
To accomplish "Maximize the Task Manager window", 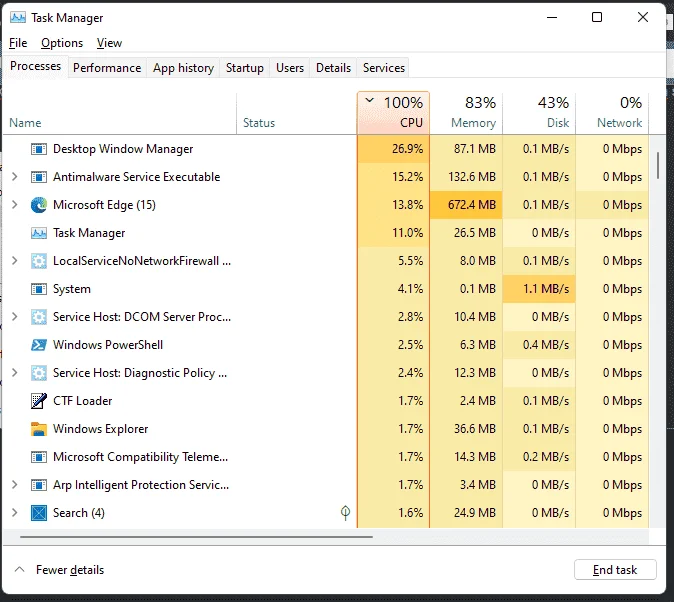I will click(597, 17).
